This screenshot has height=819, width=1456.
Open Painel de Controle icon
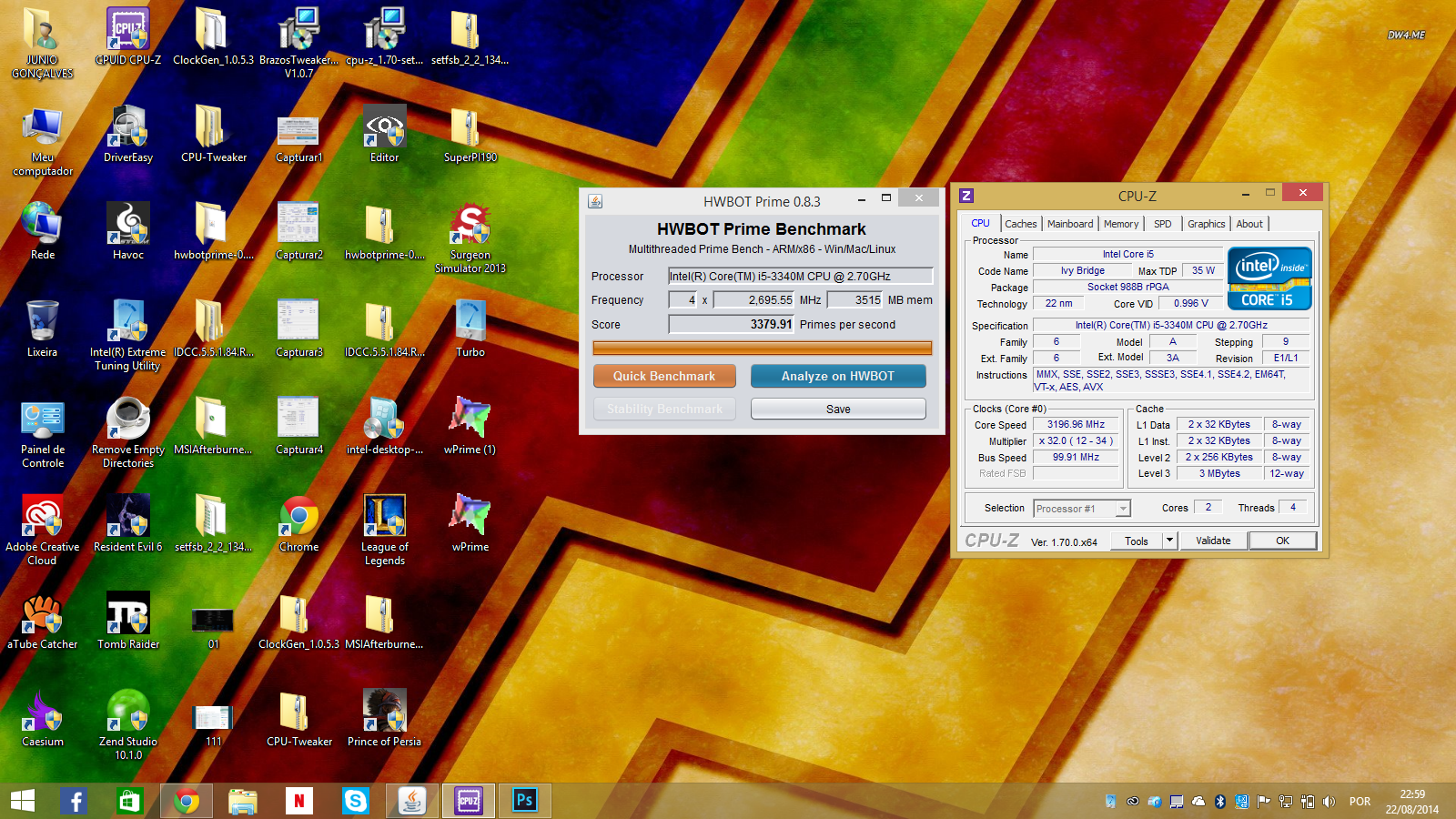43,432
